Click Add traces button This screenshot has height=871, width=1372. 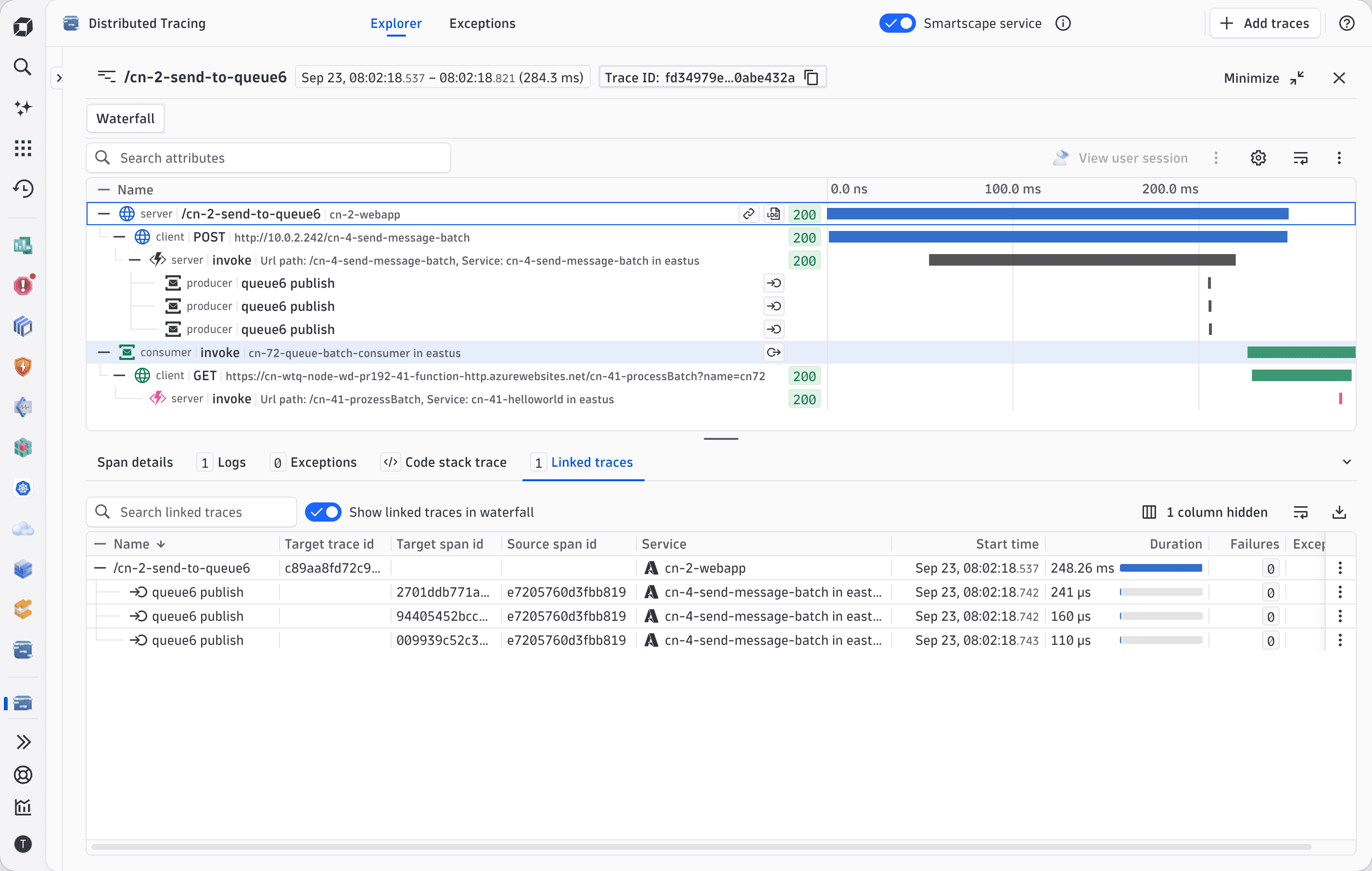click(1264, 24)
